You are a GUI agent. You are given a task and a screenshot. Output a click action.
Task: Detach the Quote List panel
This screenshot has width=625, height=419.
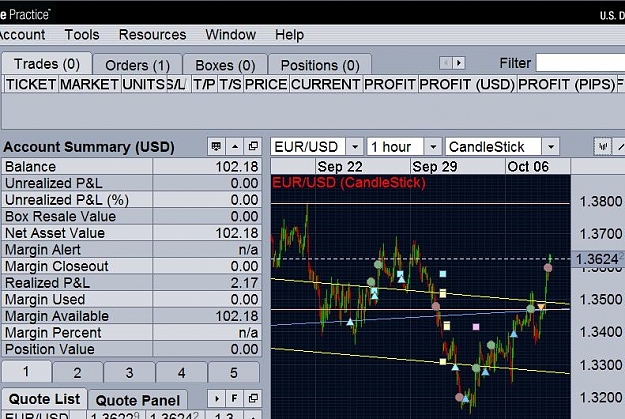tap(253, 398)
